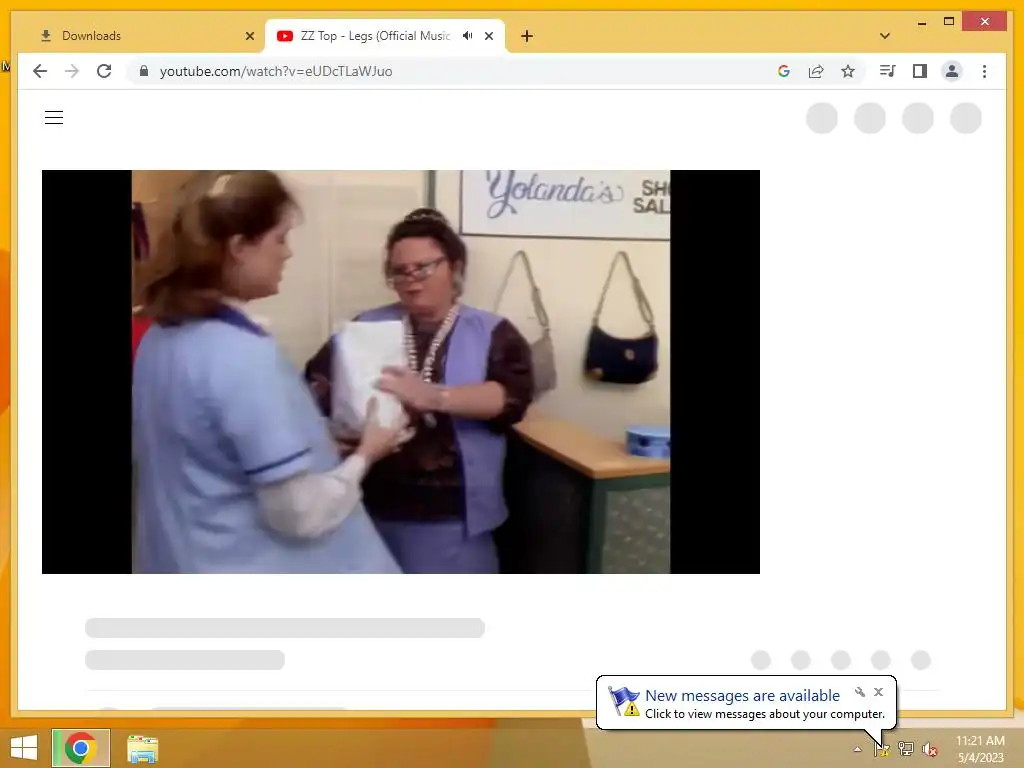Close the notification balloon

[878, 692]
